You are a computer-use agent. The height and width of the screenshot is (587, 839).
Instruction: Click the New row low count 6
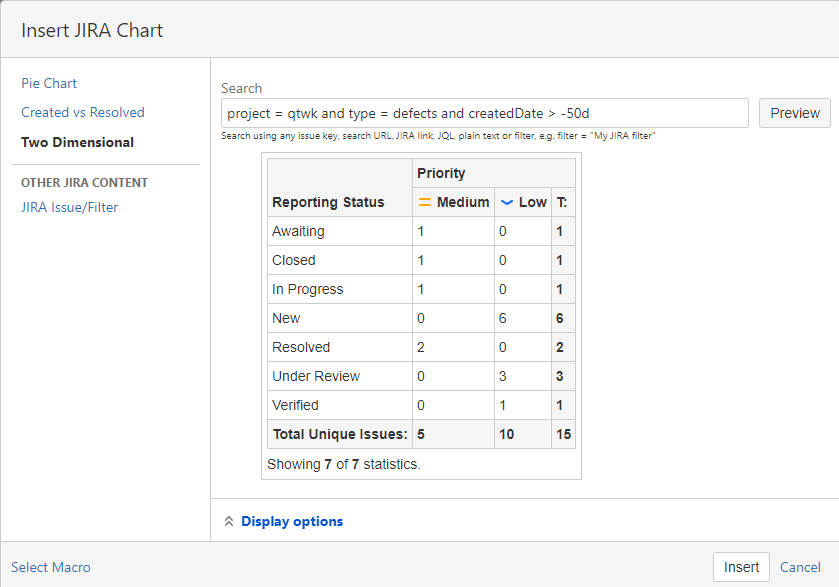pos(503,318)
